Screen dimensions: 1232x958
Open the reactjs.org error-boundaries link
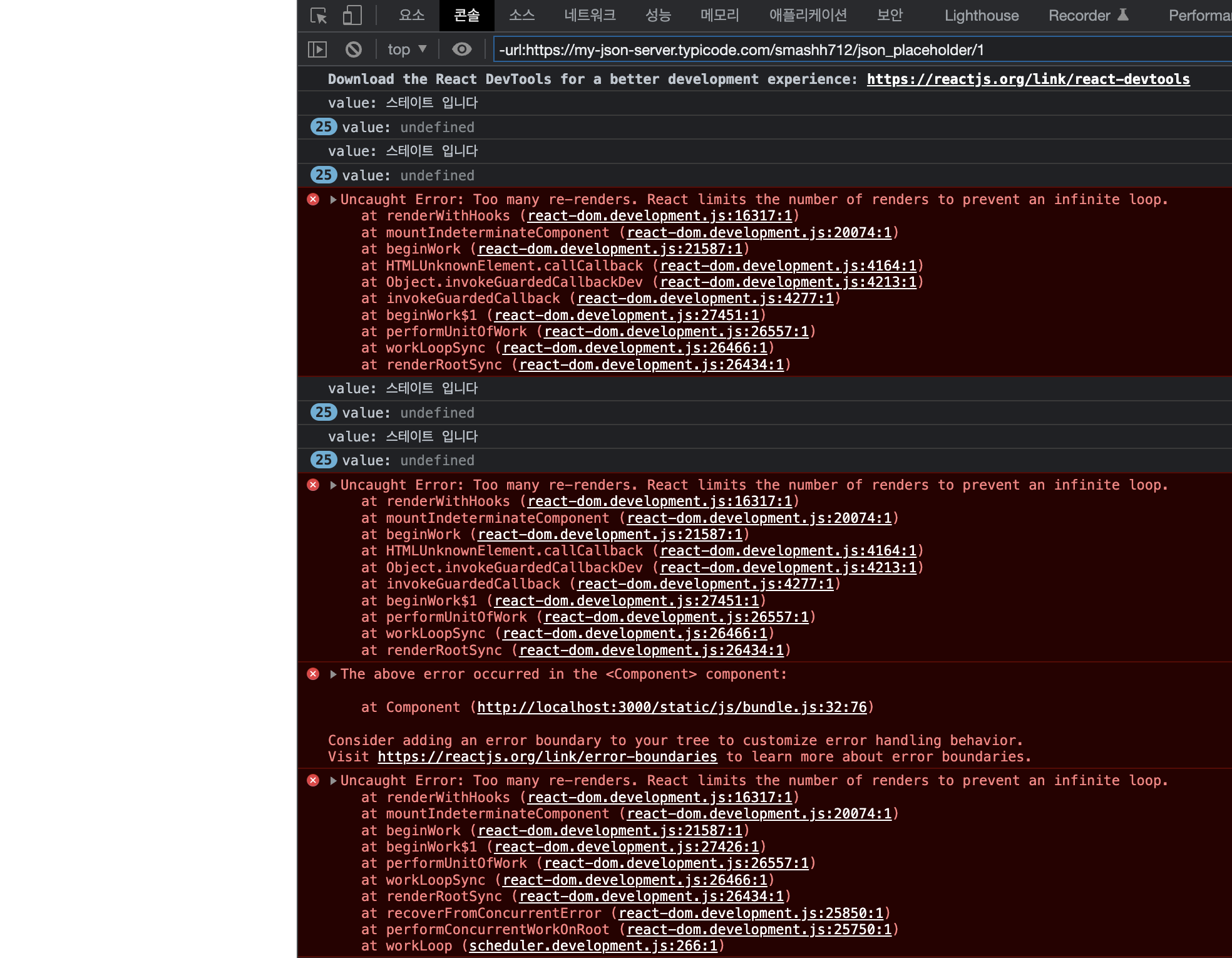(x=547, y=757)
